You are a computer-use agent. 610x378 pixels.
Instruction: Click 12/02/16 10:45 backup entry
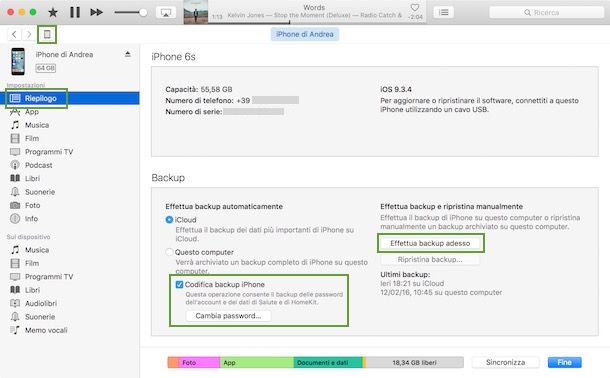441,292
